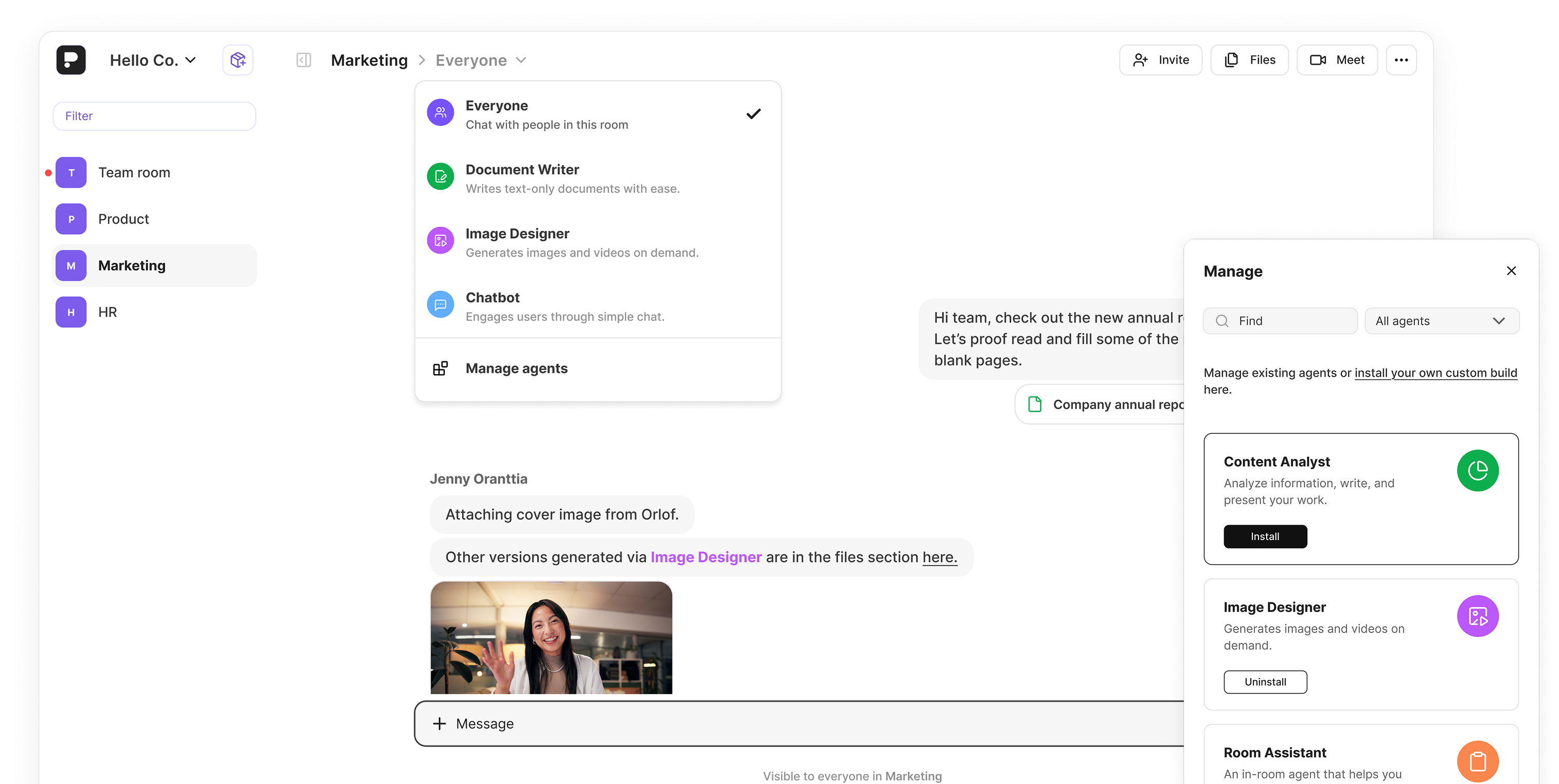
Task: Open the ellipsis more-options menu
Action: pos(1401,59)
